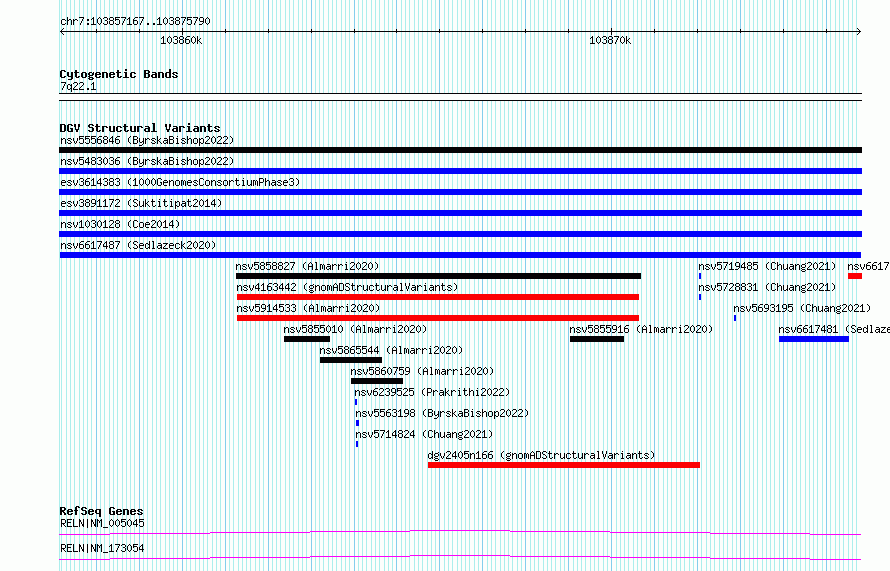Open nsv4163442 (gnomADStructuralVariants) label
Image resolution: width=890 pixels, height=571 pixels.
click(x=347, y=287)
